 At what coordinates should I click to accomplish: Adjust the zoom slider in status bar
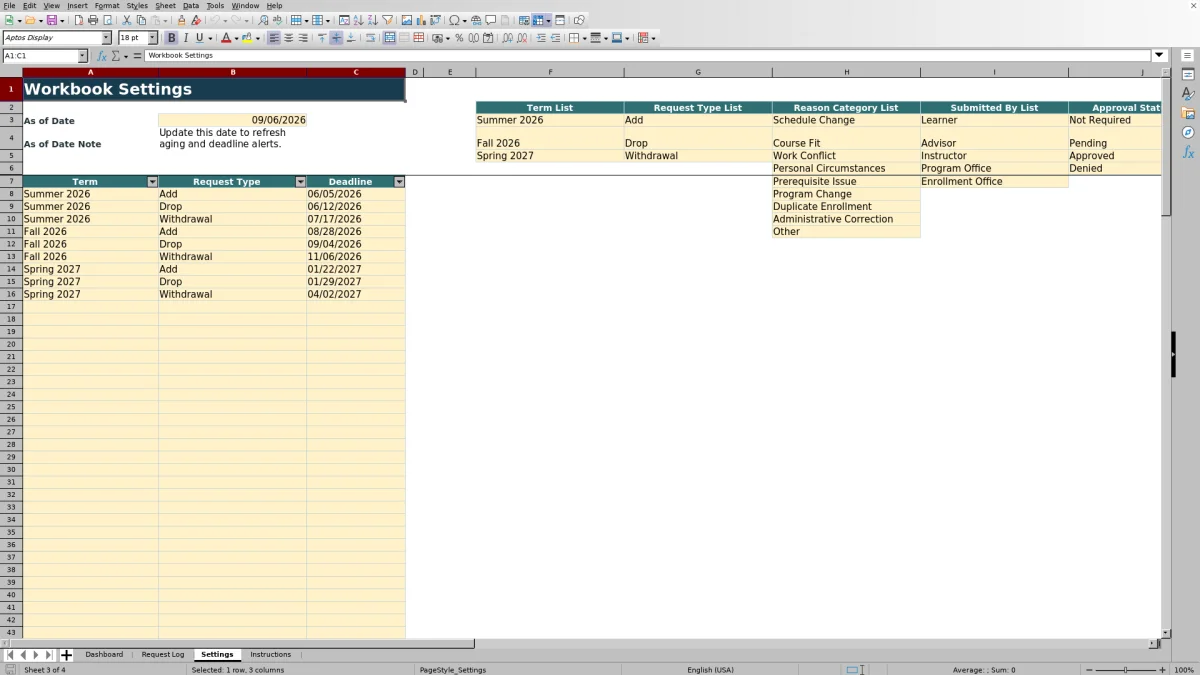pos(1125,670)
